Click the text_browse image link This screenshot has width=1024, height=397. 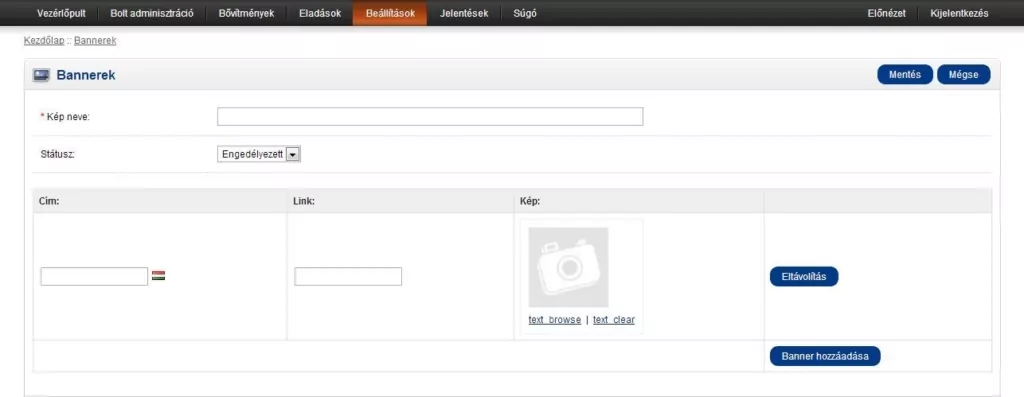(x=554, y=320)
